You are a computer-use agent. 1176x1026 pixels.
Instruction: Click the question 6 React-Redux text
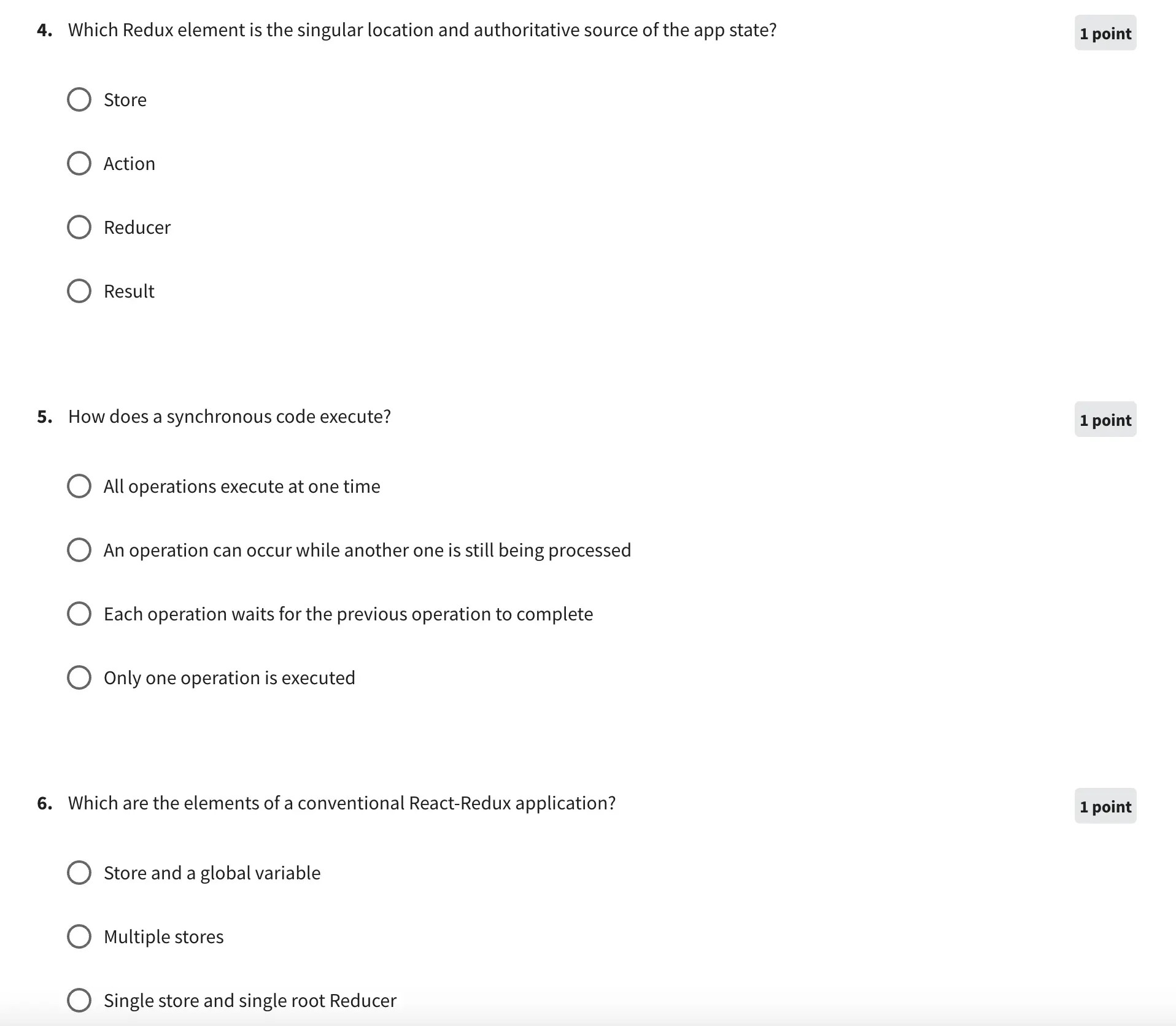(341, 803)
